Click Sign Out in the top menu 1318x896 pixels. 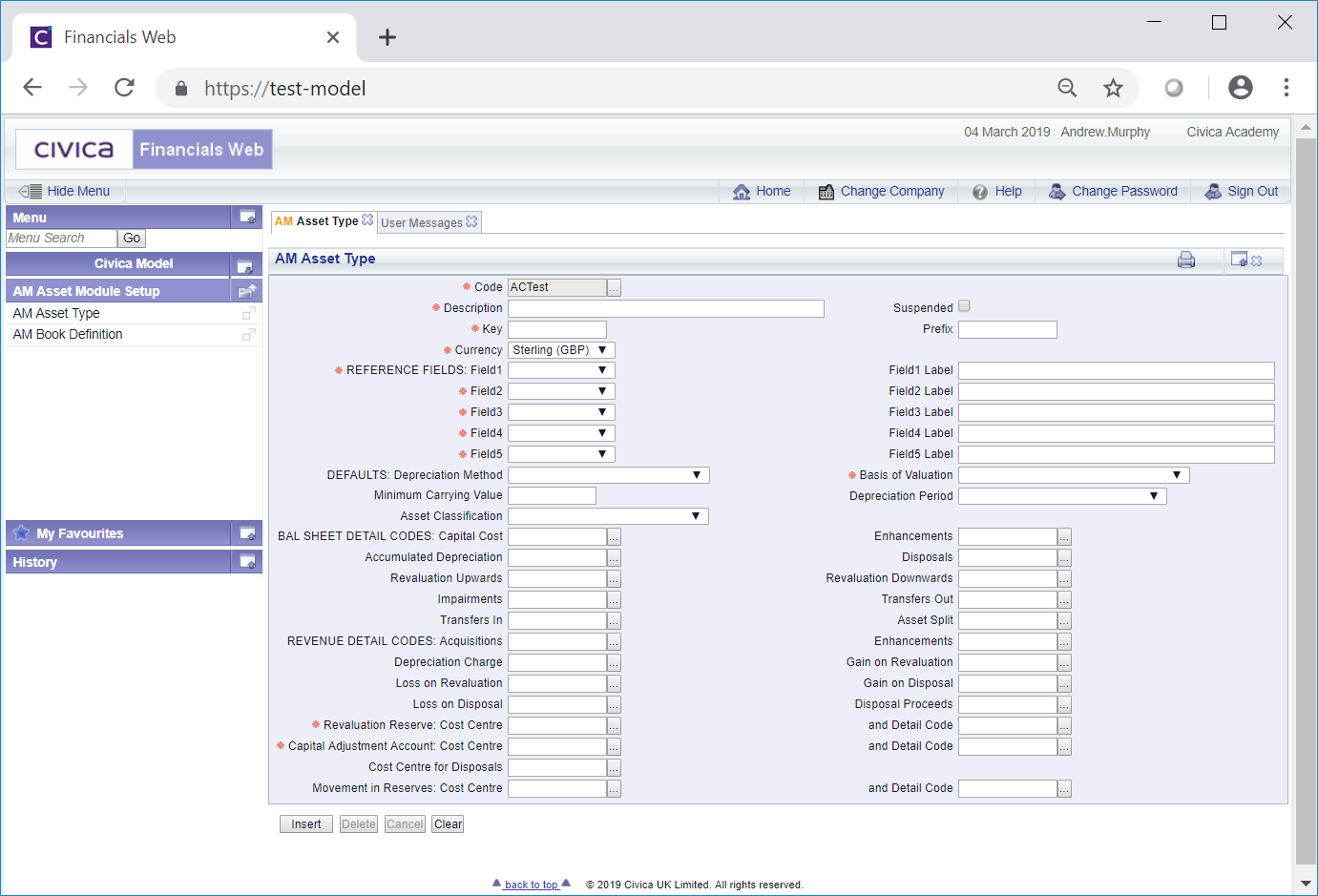coord(1241,191)
